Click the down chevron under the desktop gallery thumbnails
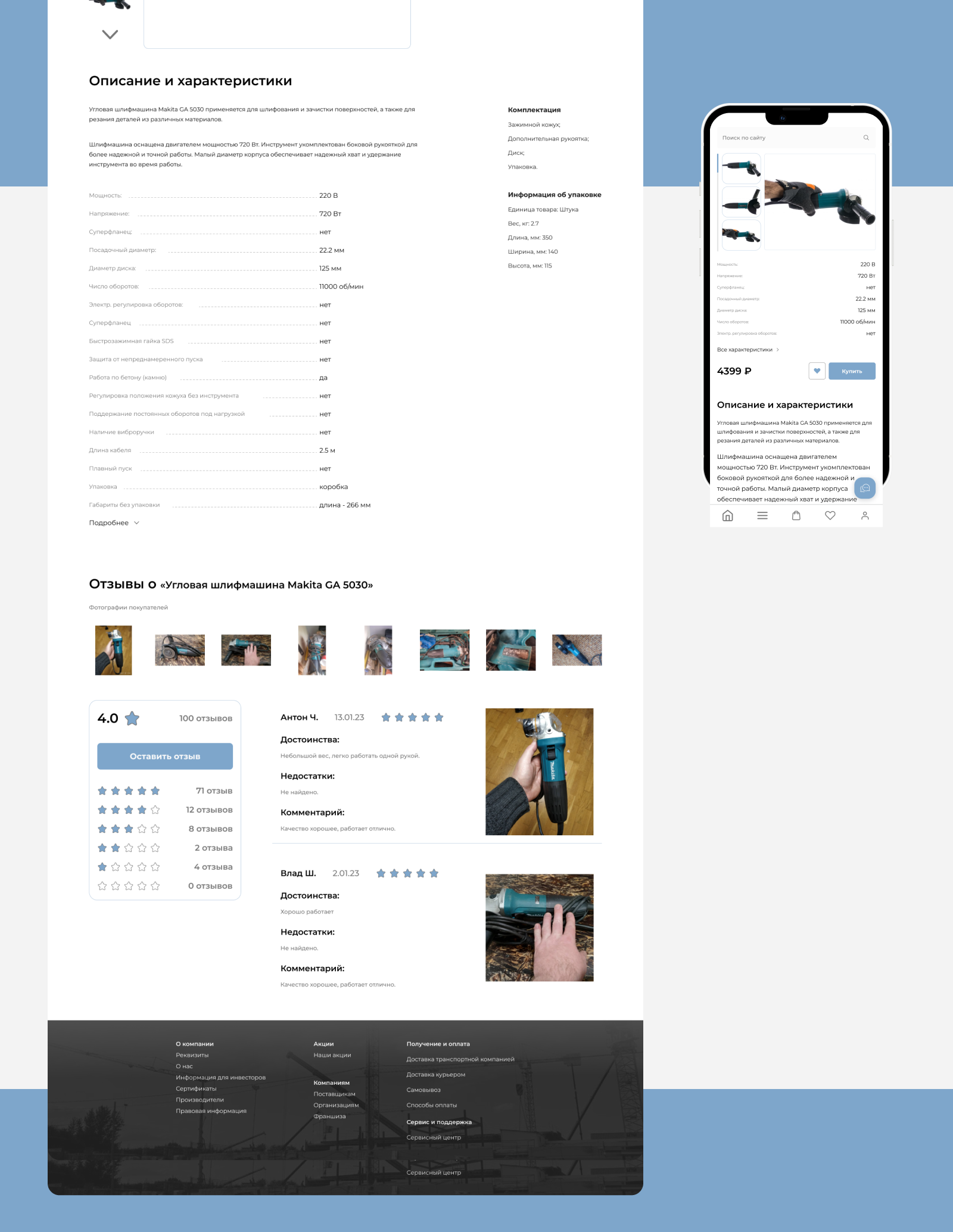 110,34
